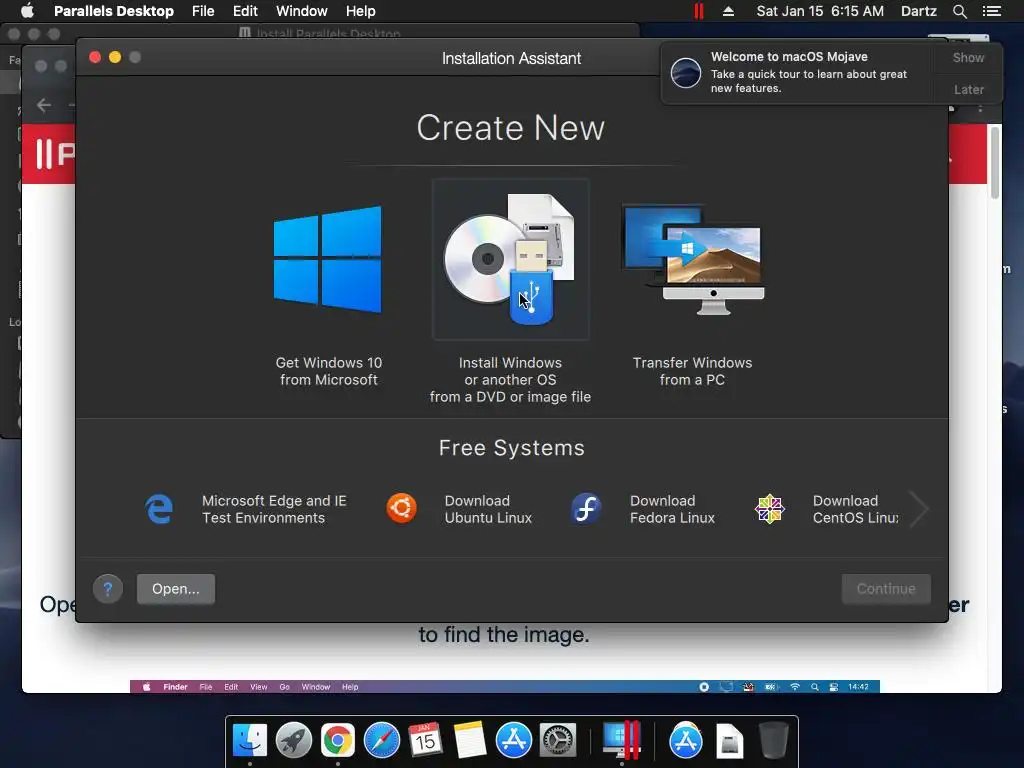Click the Open... button
This screenshot has width=1024, height=768.
pyautogui.click(x=176, y=589)
